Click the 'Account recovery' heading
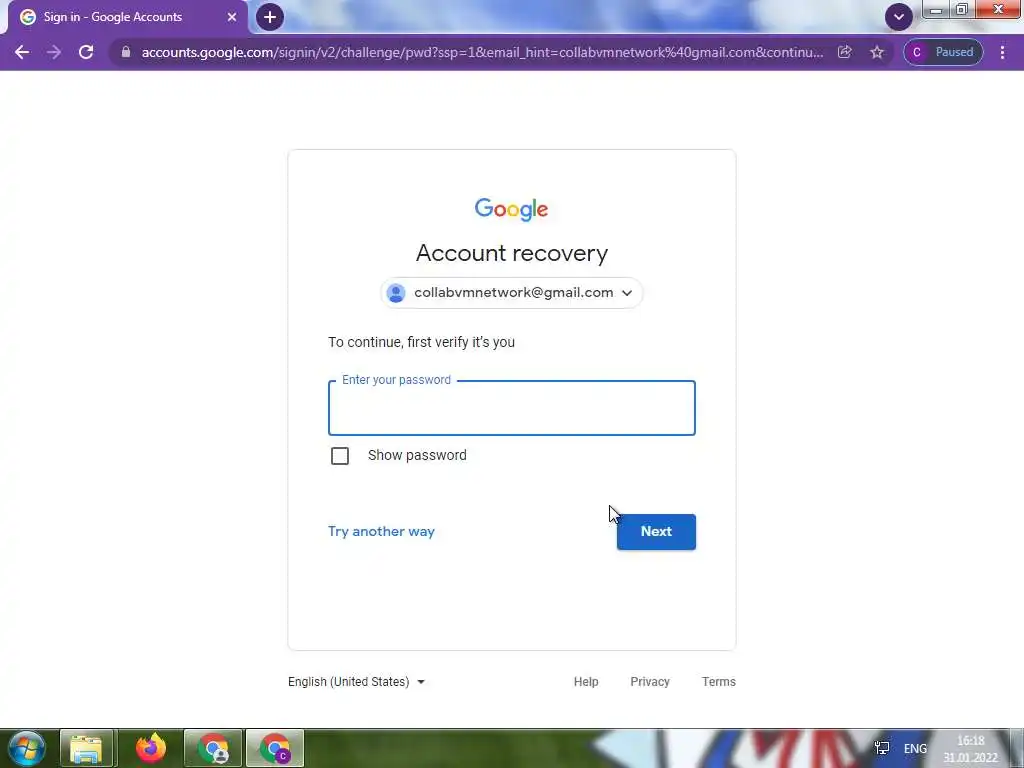The width and height of the screenshot is (1024, 768). point(512,253)
